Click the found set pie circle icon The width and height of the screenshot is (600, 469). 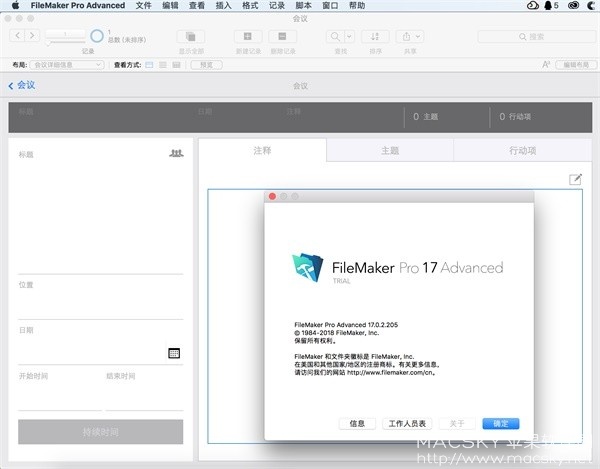97,36
